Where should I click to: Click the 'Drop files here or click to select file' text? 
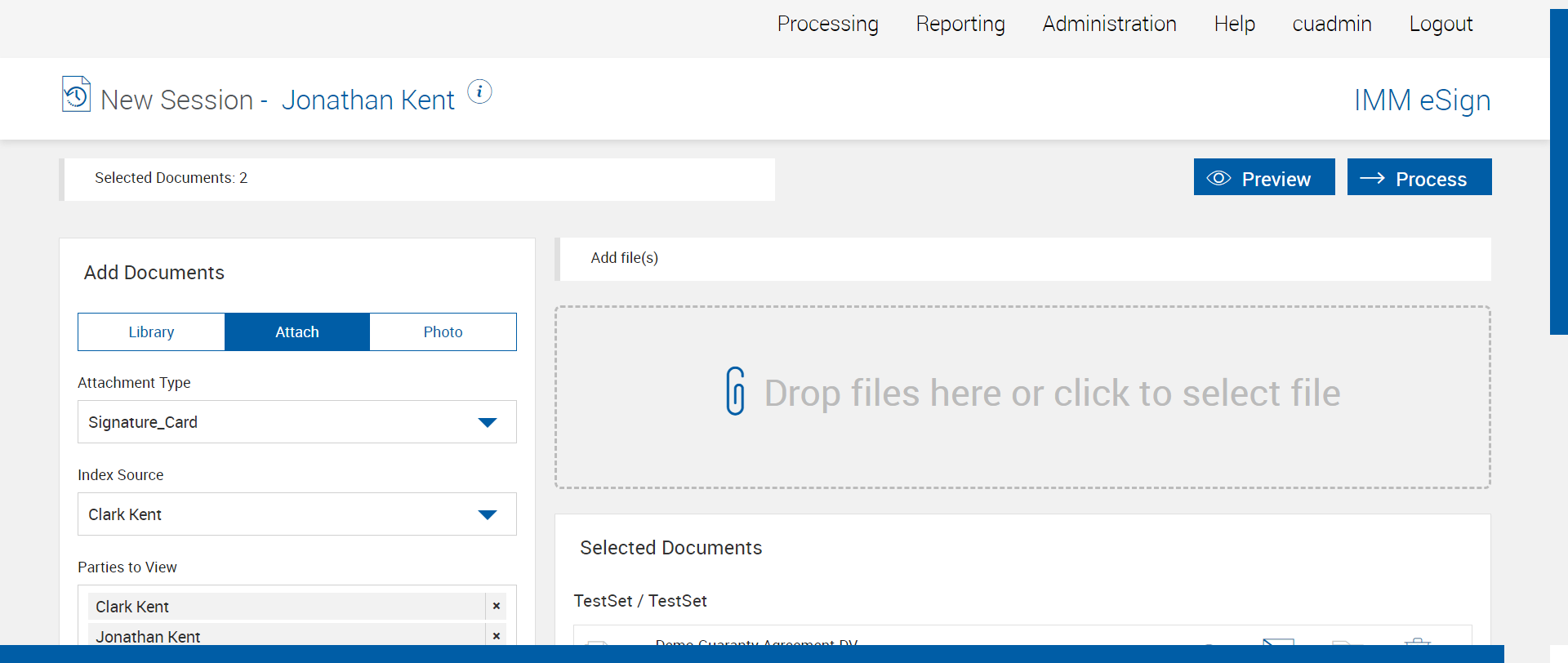(1052, 393)
